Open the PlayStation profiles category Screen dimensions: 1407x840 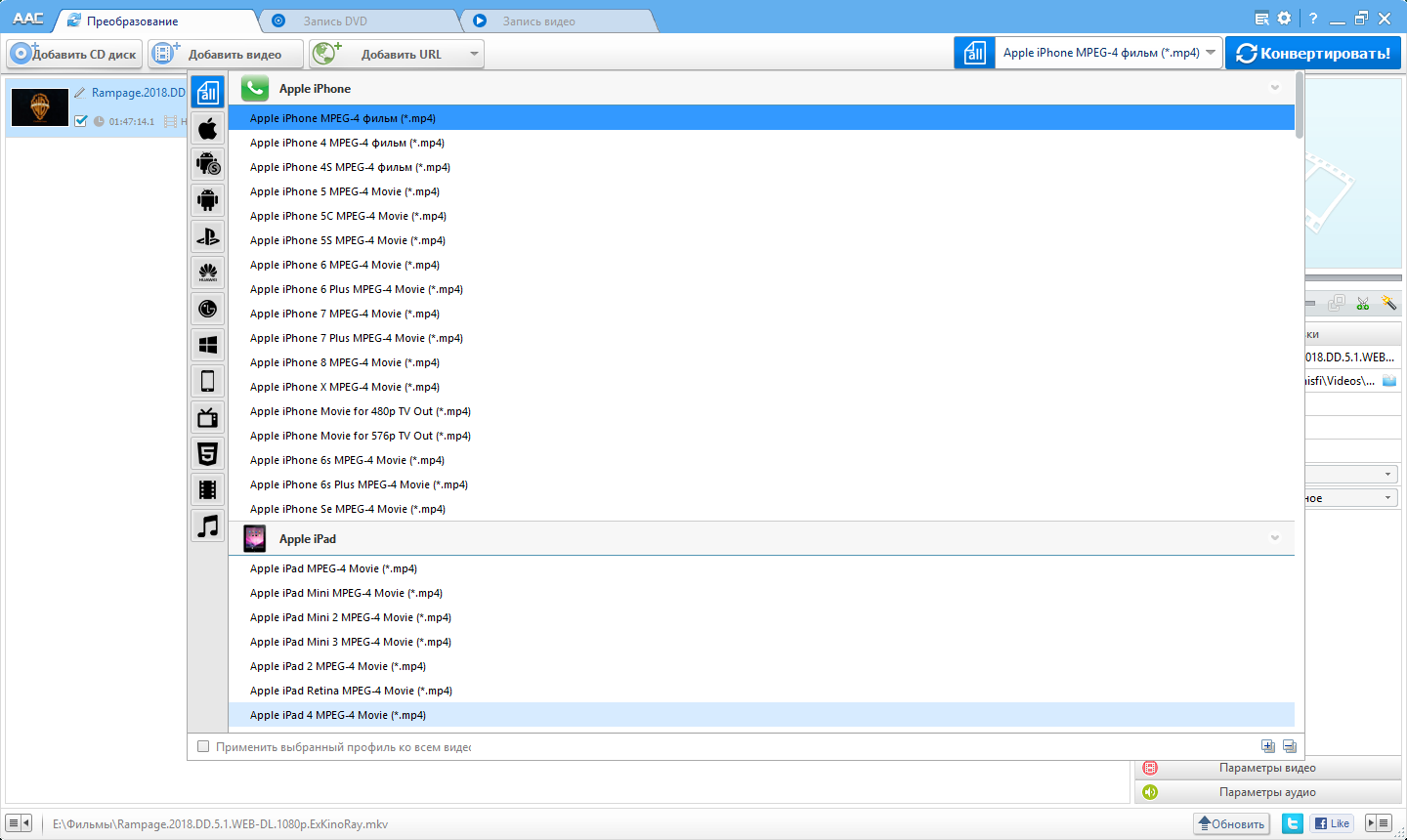207,236
